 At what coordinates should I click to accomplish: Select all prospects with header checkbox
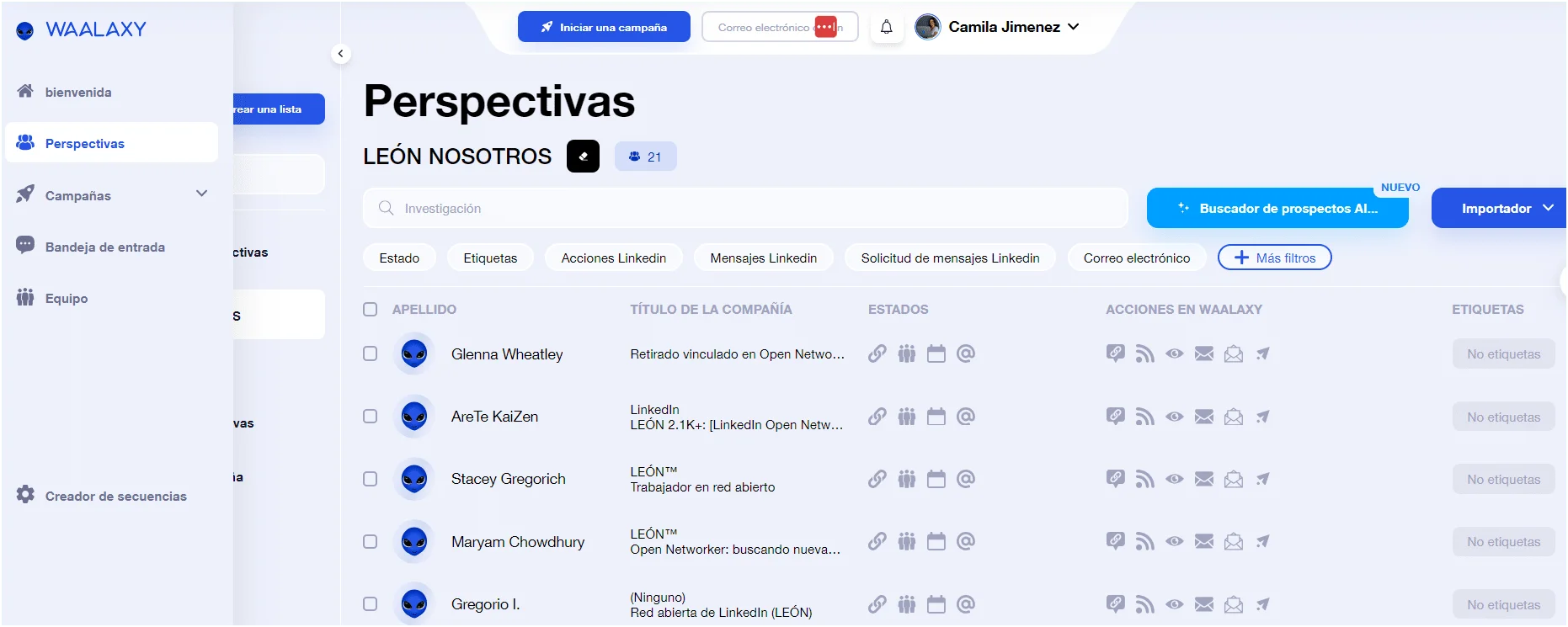pos(371,309)
